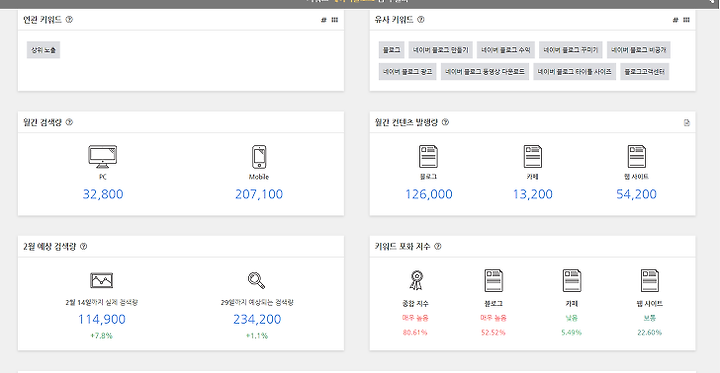This screenshot has width=720, height=373.
Task: Click the 2월 14일까지 실제 검색량 label
Action: click(102, 303)
